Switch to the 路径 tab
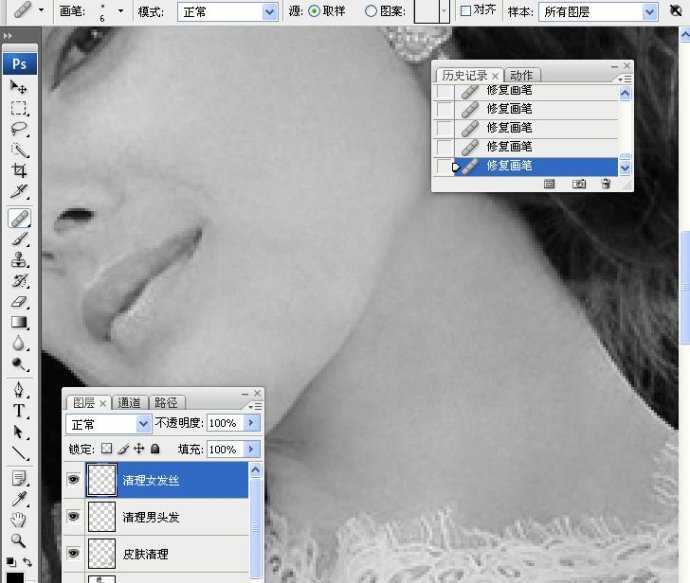 pyautogui.click(x=166, y=403)
